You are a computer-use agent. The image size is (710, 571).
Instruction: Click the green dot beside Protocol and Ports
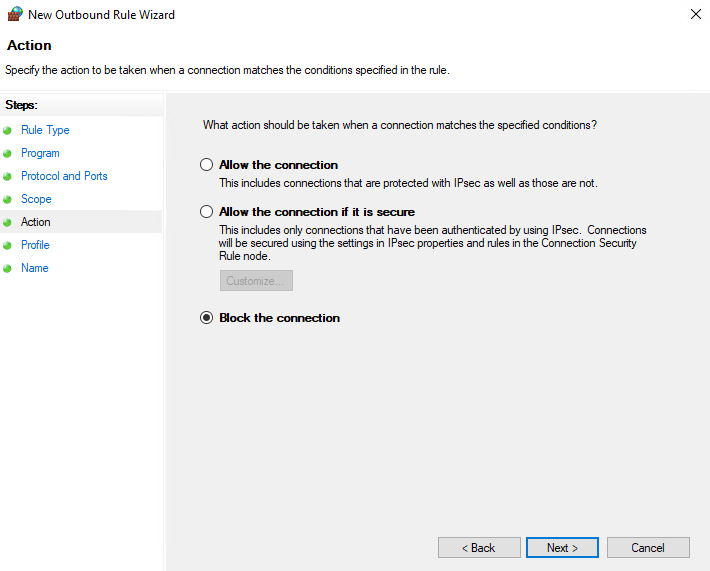8,177
